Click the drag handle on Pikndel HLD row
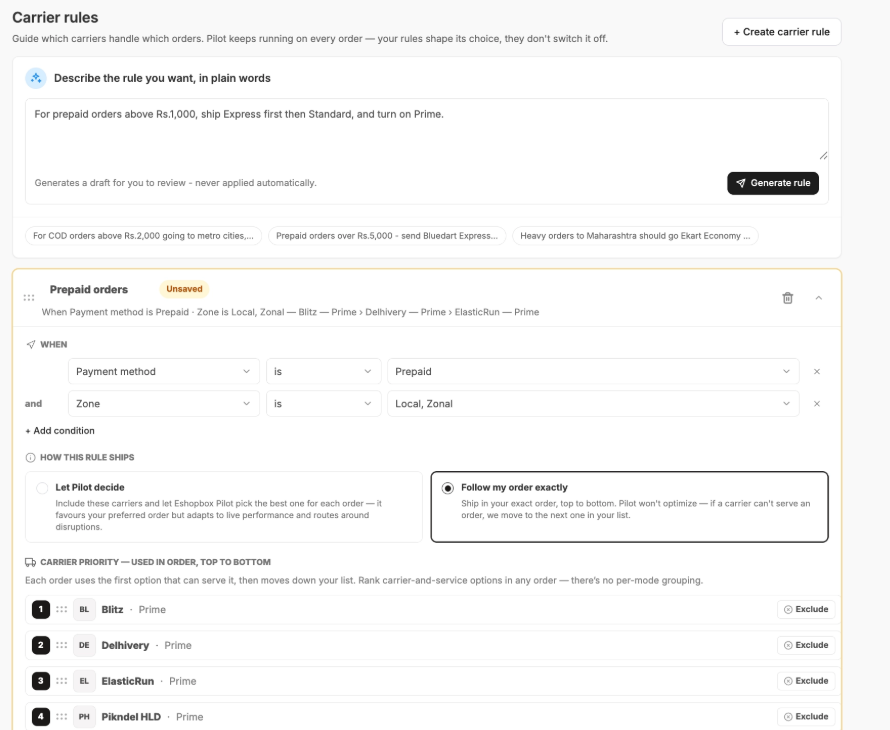Viewport: 890px width, 730px height. point(62,717)
